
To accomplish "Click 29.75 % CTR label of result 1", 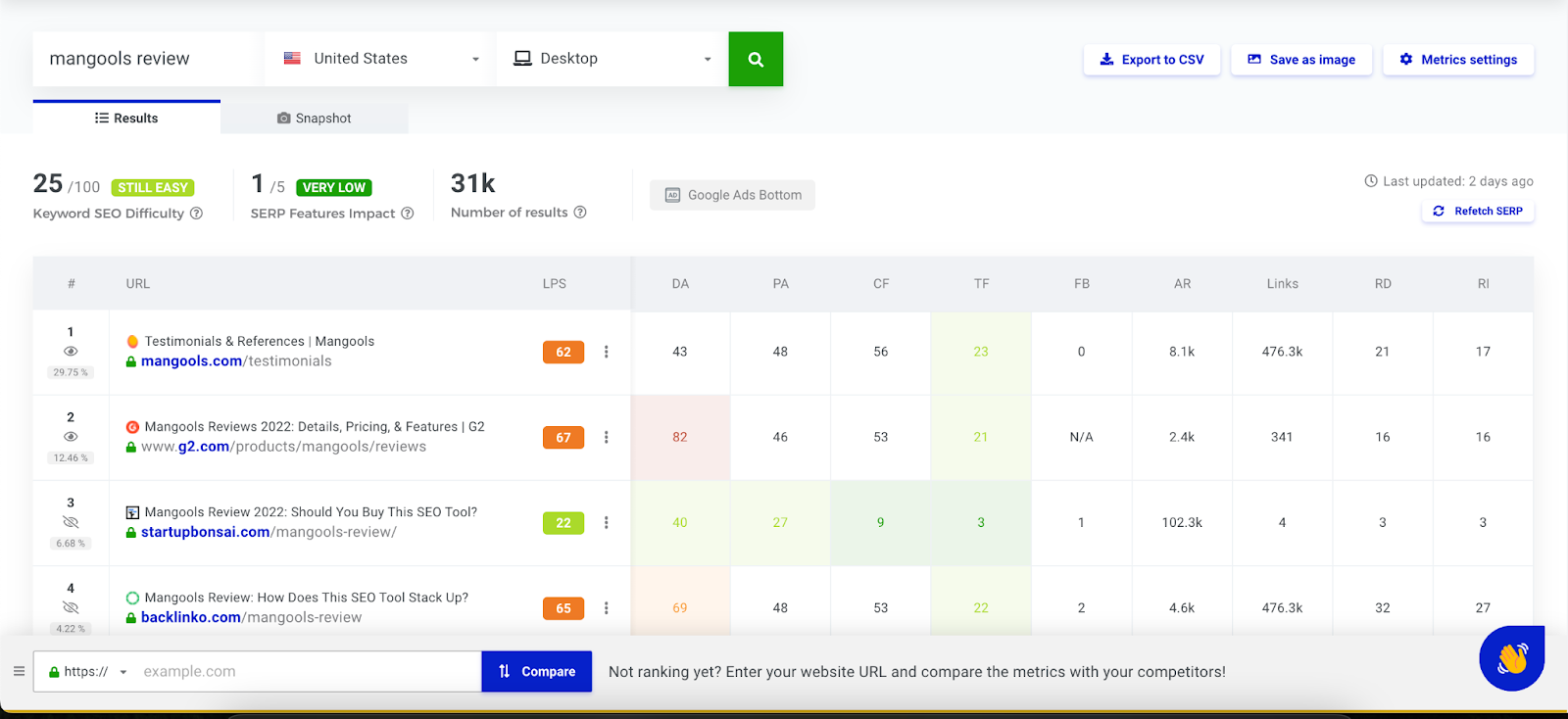I will (x=71, y=372).
